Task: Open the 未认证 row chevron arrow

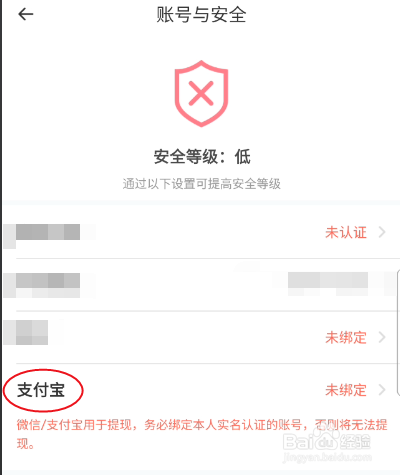Action: (382, 232)
